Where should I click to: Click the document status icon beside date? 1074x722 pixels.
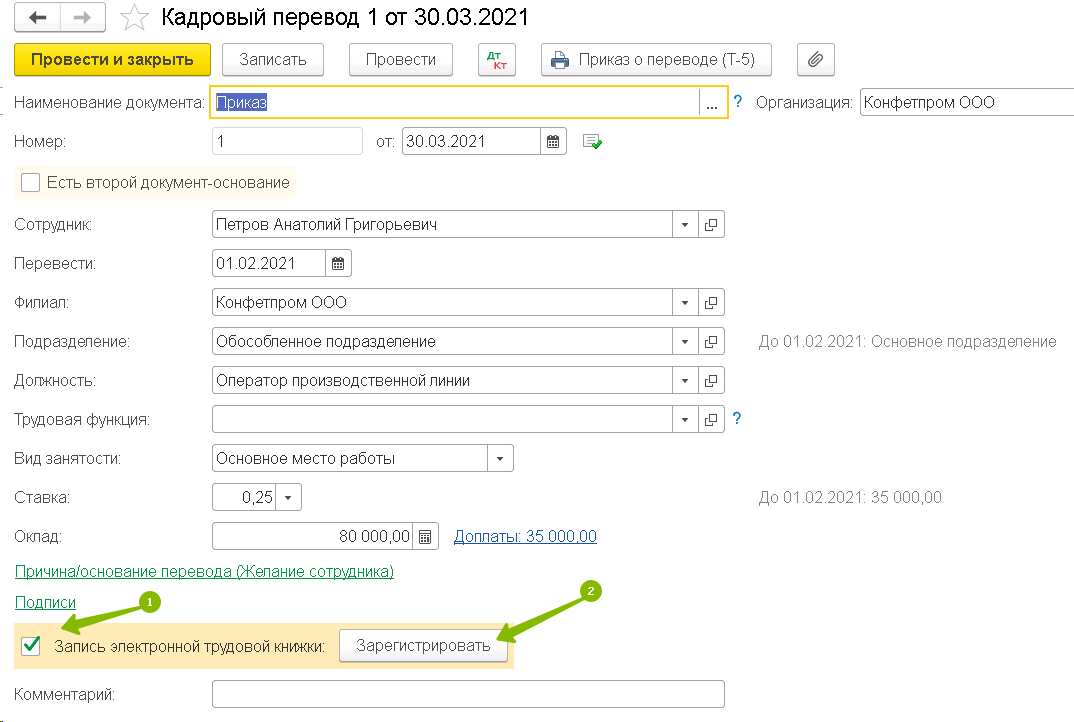pos(592,142)
